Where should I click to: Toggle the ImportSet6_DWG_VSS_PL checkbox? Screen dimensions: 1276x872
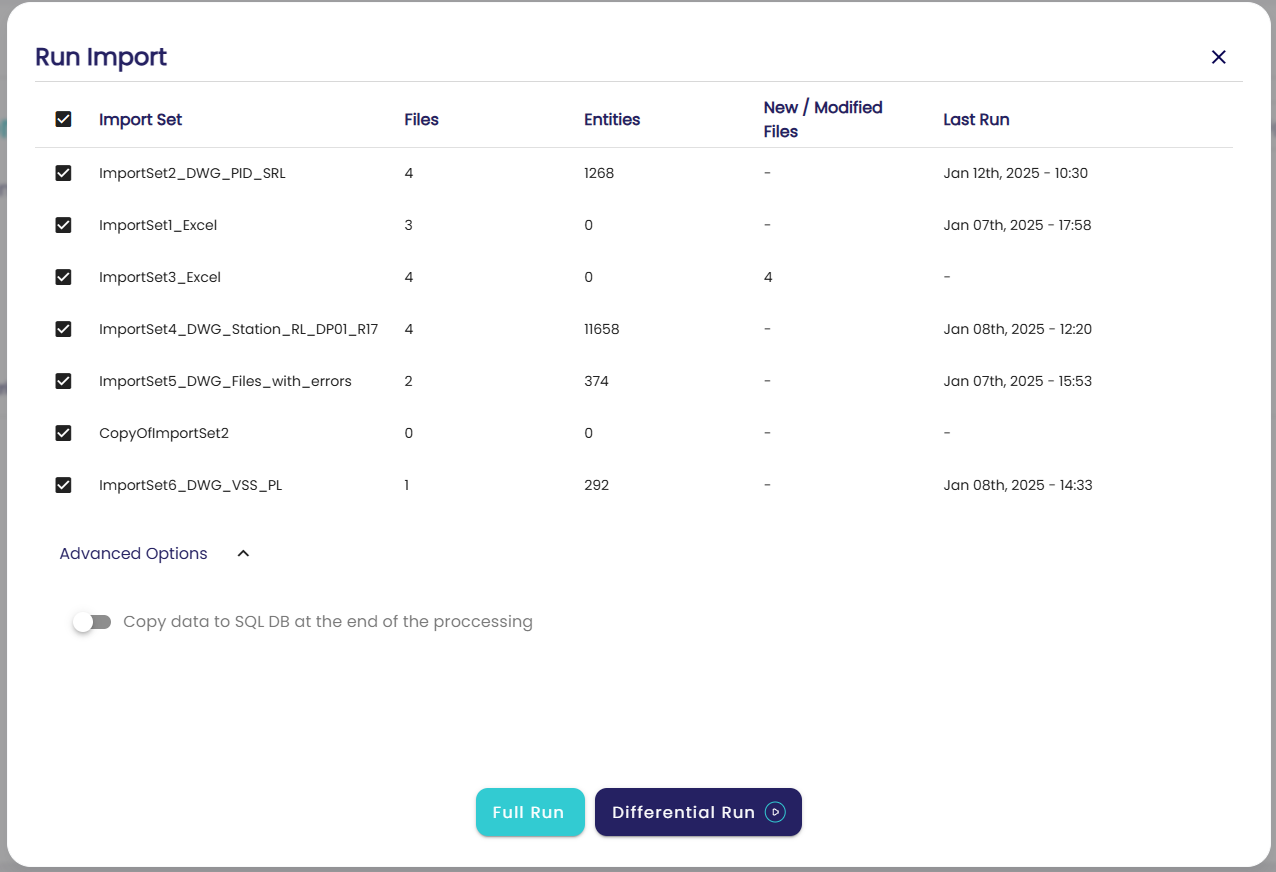pyautogui.click(x=63, y=485)
